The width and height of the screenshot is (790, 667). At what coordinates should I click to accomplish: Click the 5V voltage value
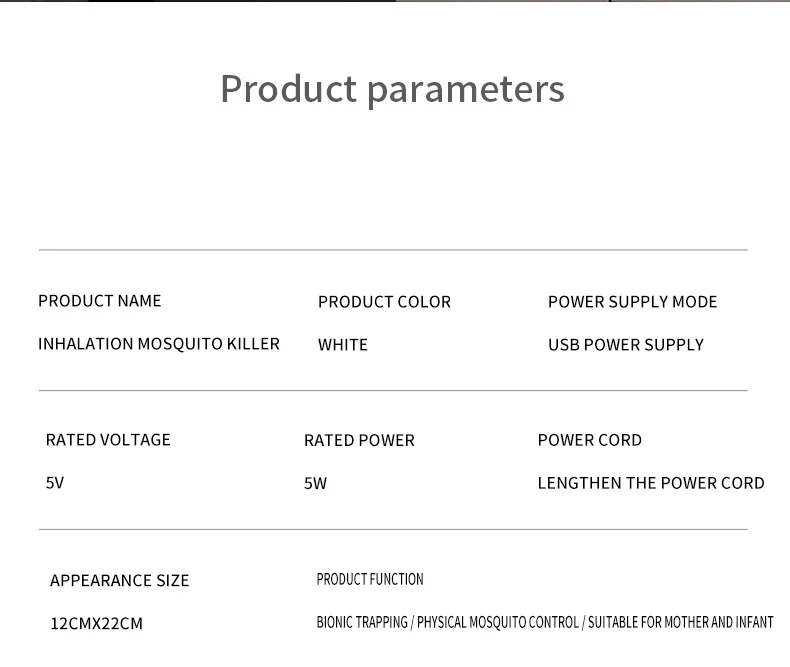55,483
